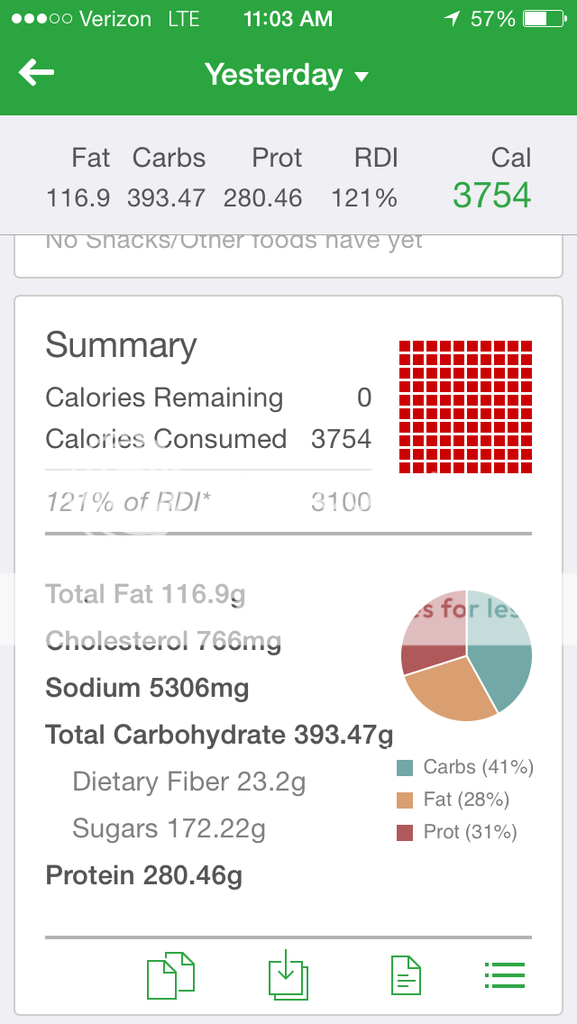
Task: Tap the copy pages icon
Action: [x=171, y=976]
